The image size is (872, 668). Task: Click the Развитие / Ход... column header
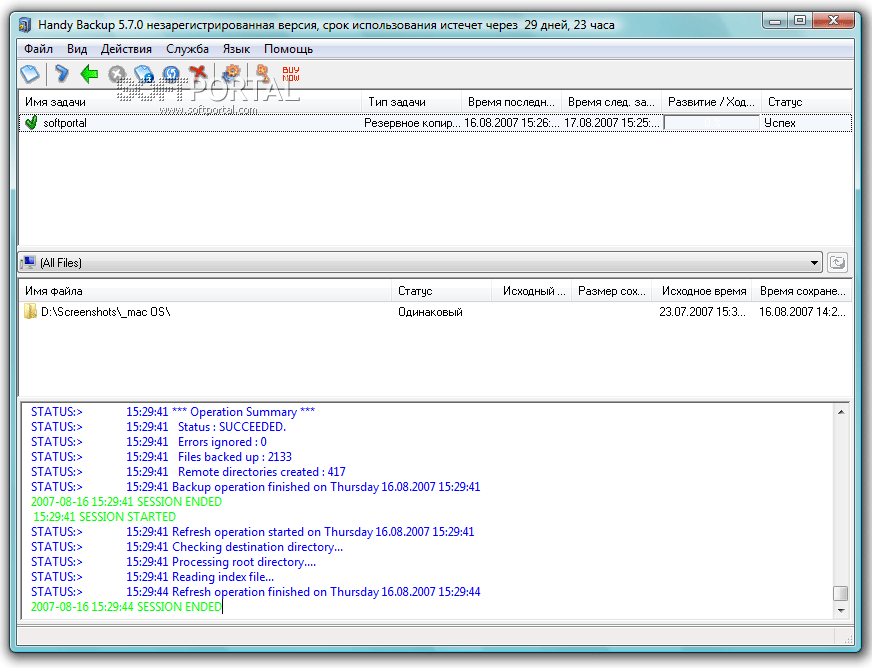(x=711, y=102)
